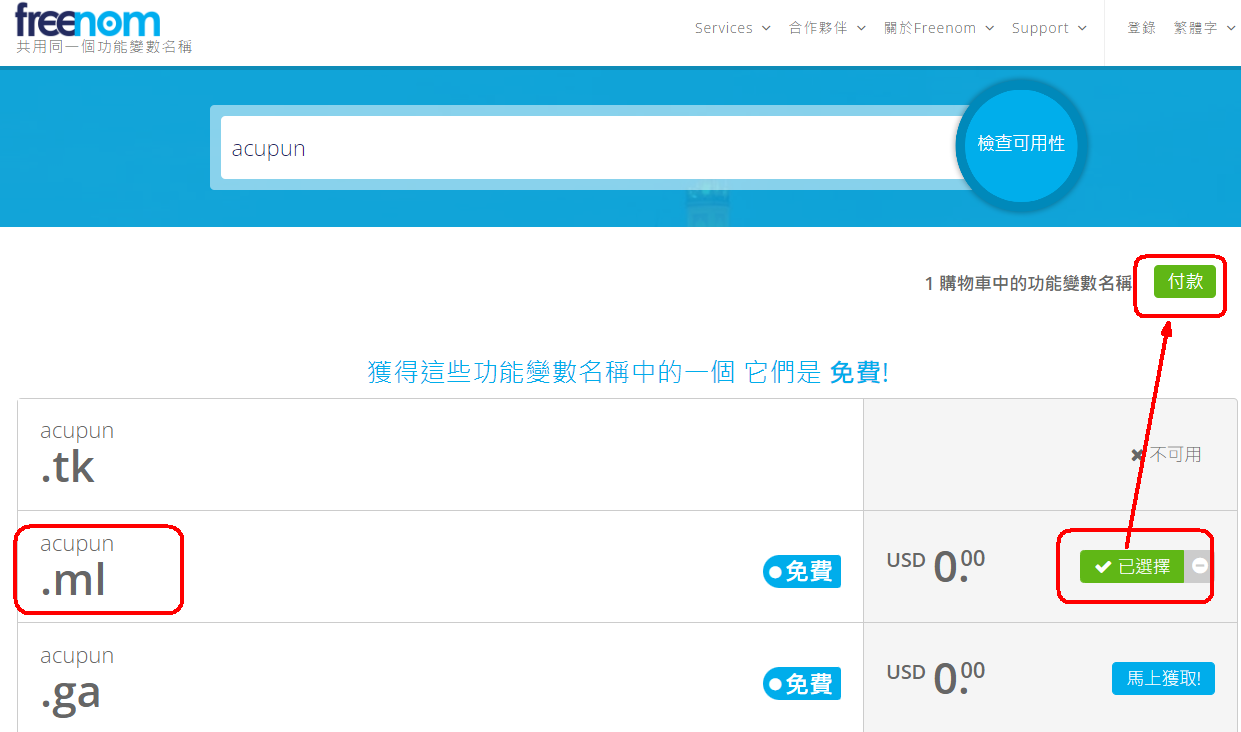The image size is (1241, 732).
Task: Select the 免費 badge on the .ml row
Action: point(802,571)
